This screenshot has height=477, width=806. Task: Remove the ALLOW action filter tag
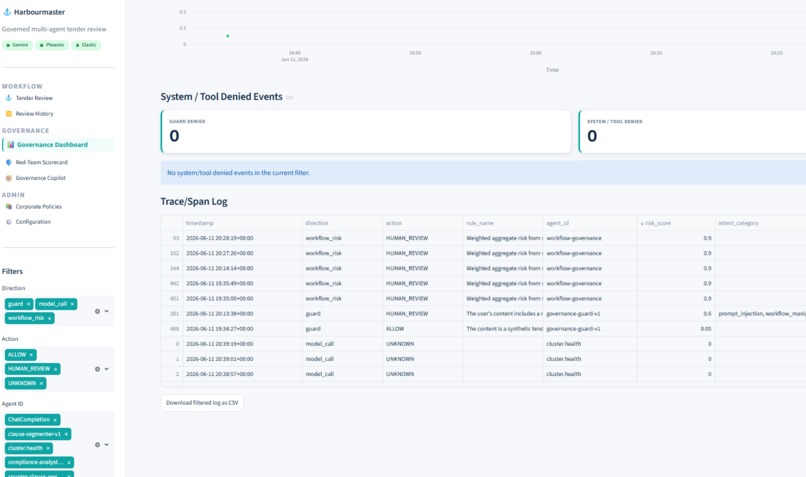31,355
